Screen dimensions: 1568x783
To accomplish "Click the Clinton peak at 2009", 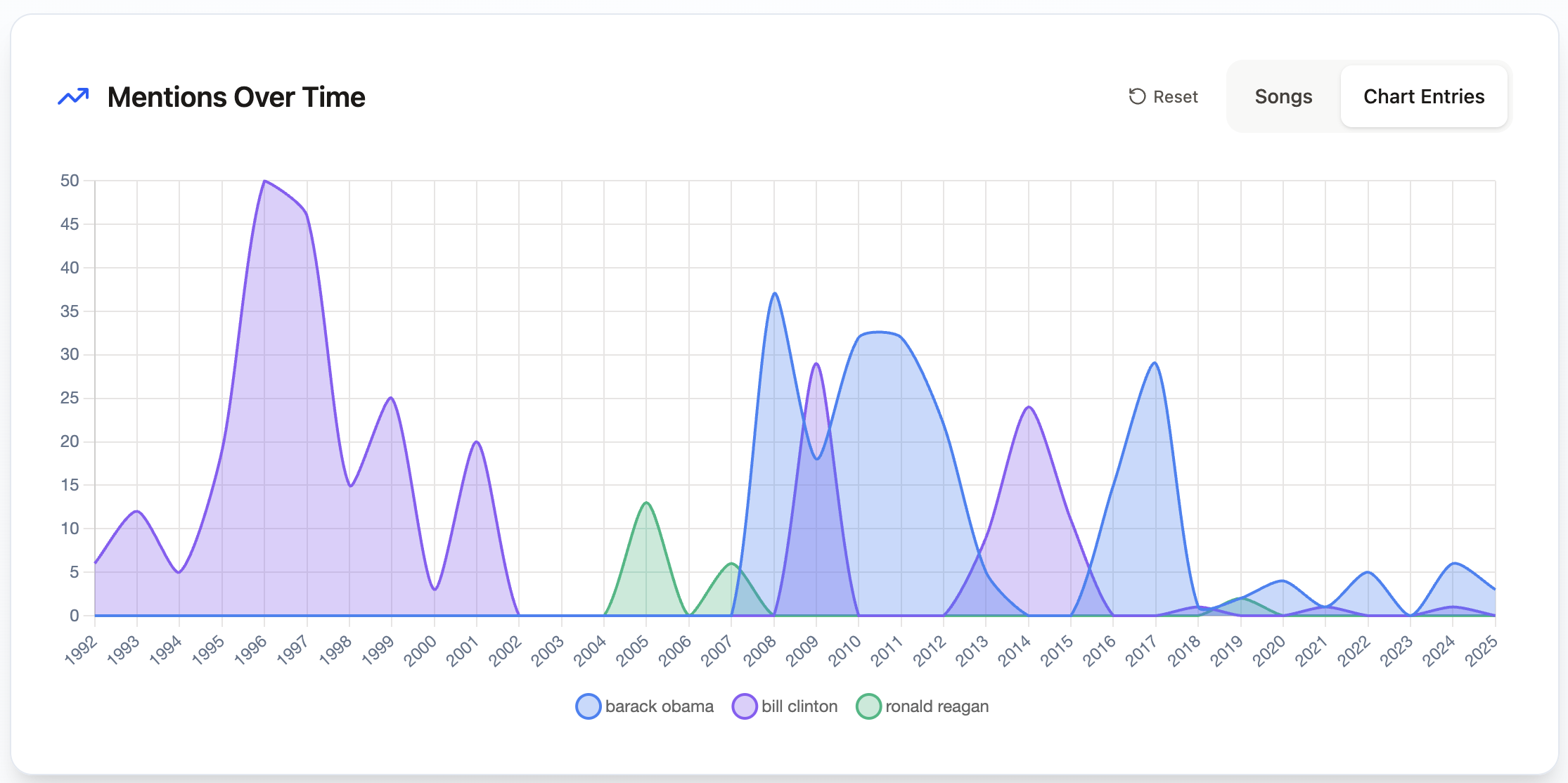I will (x=816, y=363).
